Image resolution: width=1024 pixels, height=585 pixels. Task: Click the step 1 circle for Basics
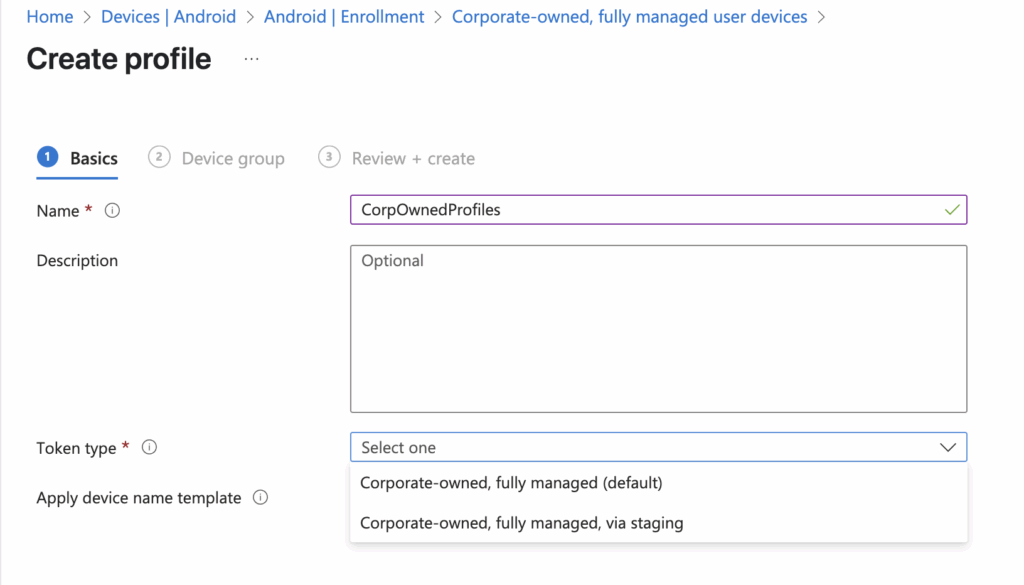pyautogui.click(x=47, y=157)
